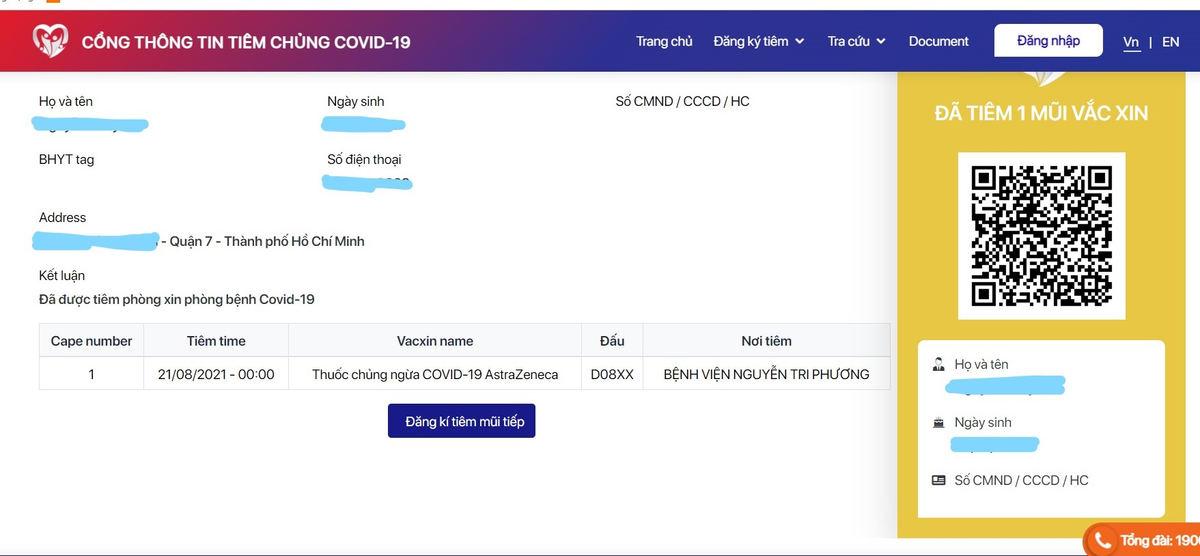This screenshot has height=556, width=1200.
Task: Click the person icon beside Họ và tên
Action: (x=938, y=365)
